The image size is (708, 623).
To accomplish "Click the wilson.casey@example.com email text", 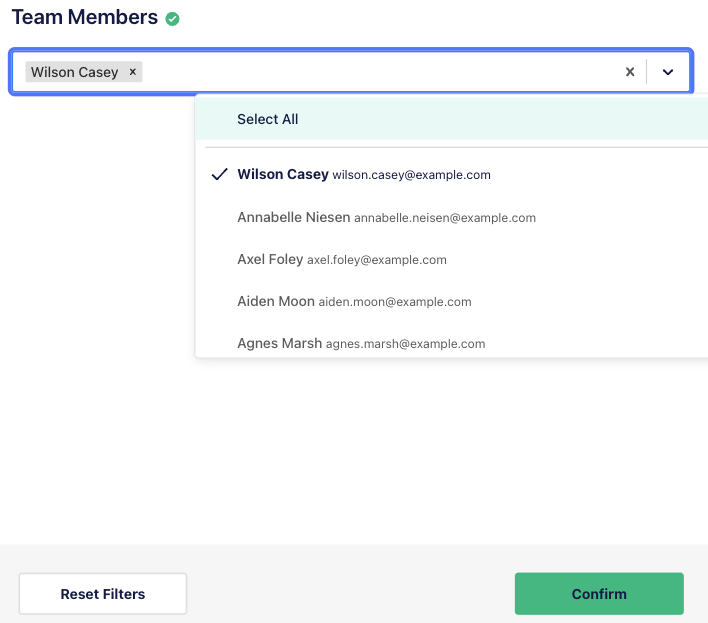I will coord(411,175).
